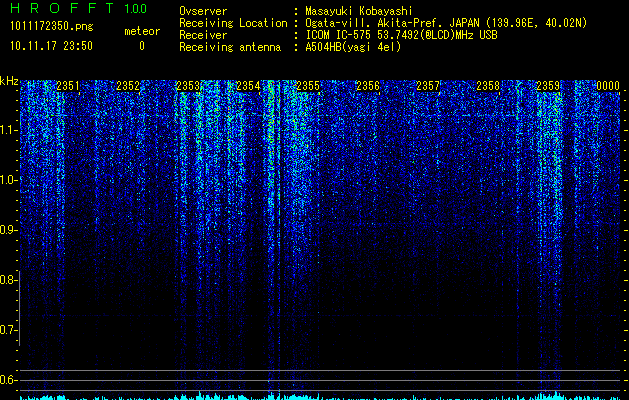The height and width of the screenshot is (400, 629).
Task: Click the 0.8 kHz axis label
Action: pos(7,280)
